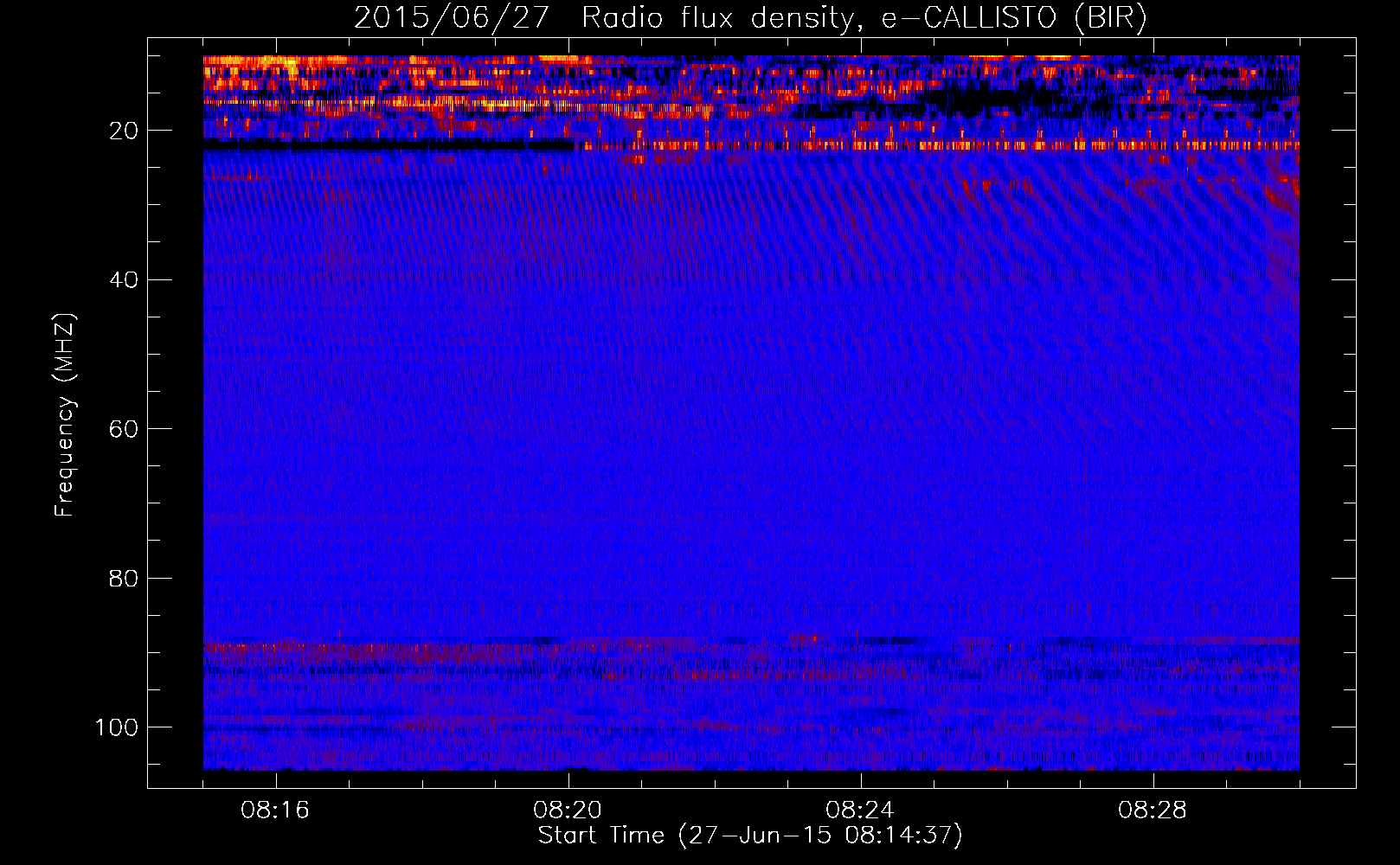Click the 80 MHz frequency tick label

[125, 578]
